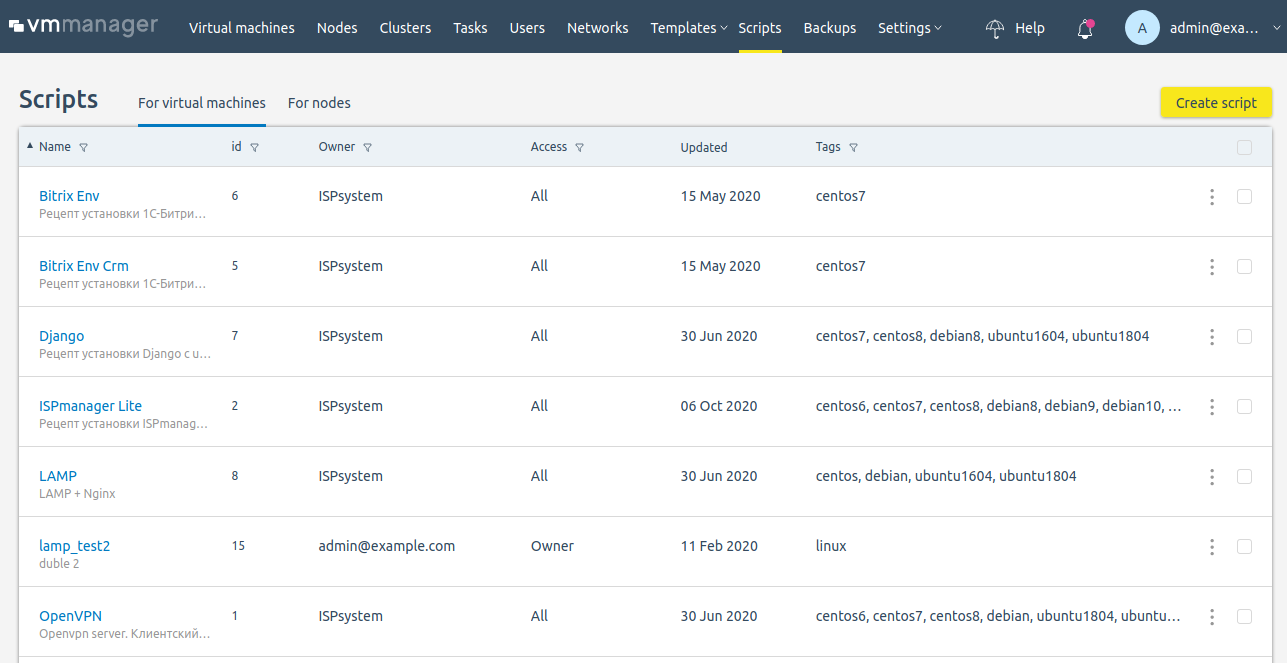Image resolution: width=1287 pixels, height=663 pixels.
Task: Open three-dot menu for LAMP
Action: (1212, 477)
